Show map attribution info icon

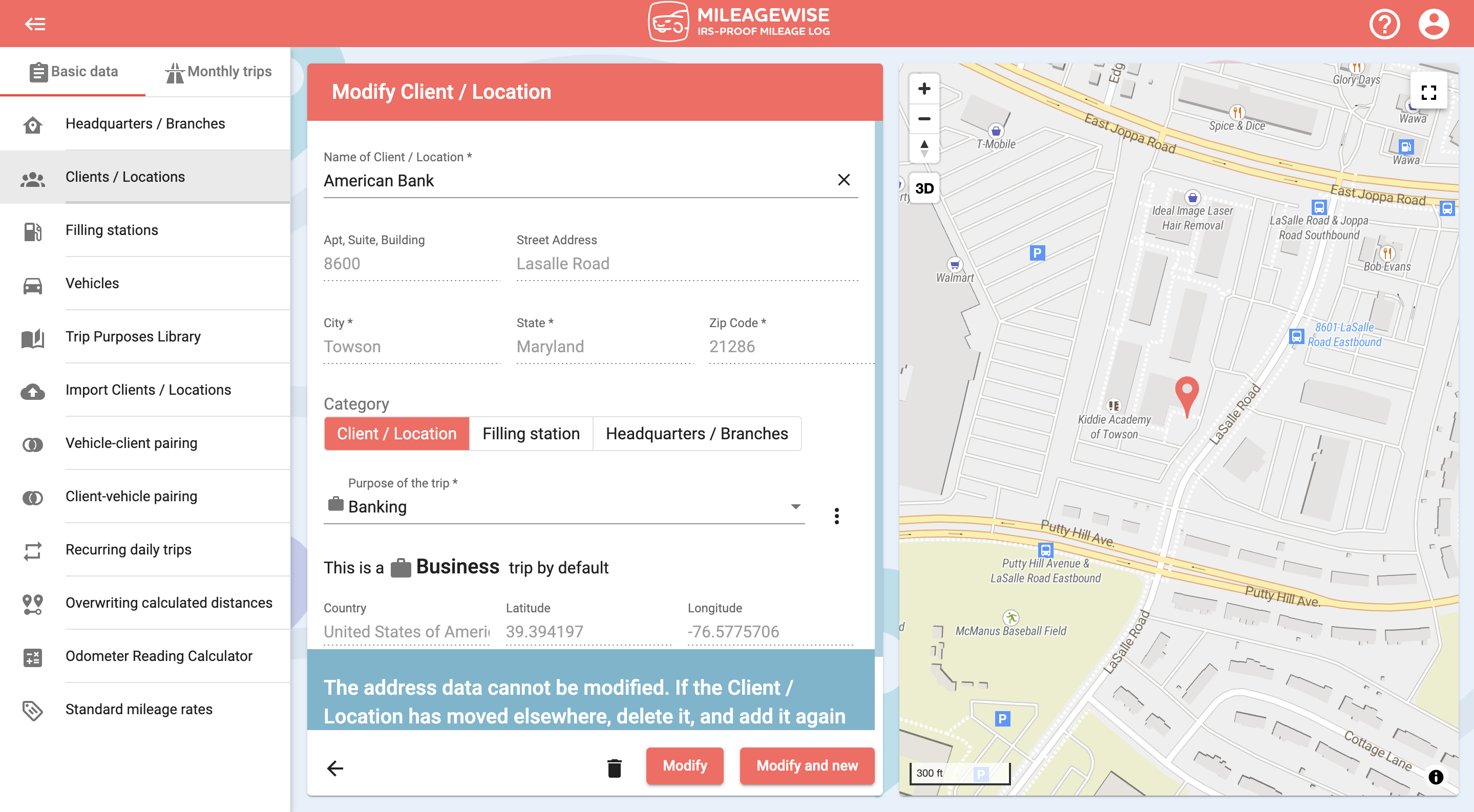tap(1436, 777)
